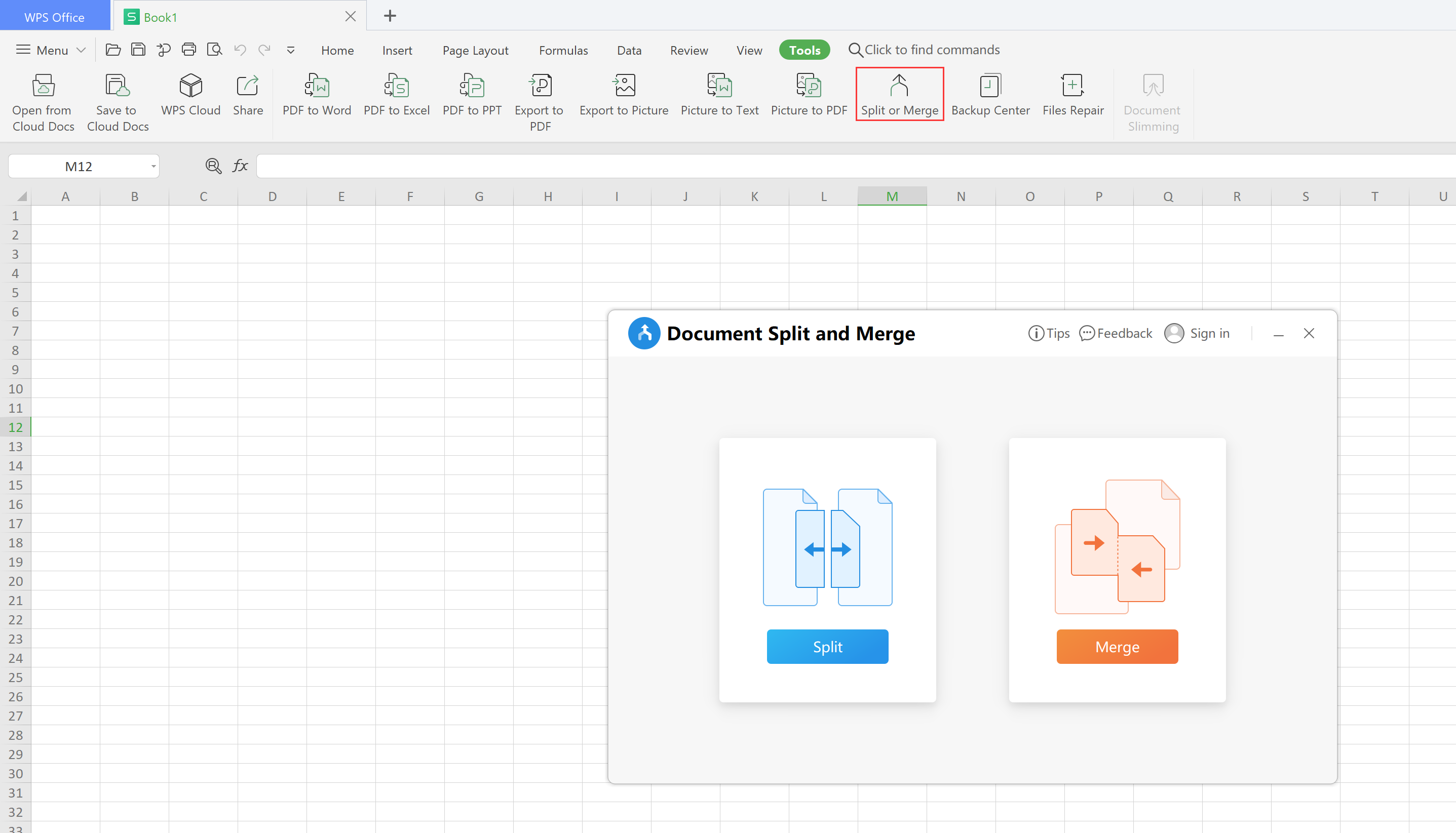Open the WPS Cloud icon
The height and width of the screenshot is (833, 1456).
tap(190, 86)
